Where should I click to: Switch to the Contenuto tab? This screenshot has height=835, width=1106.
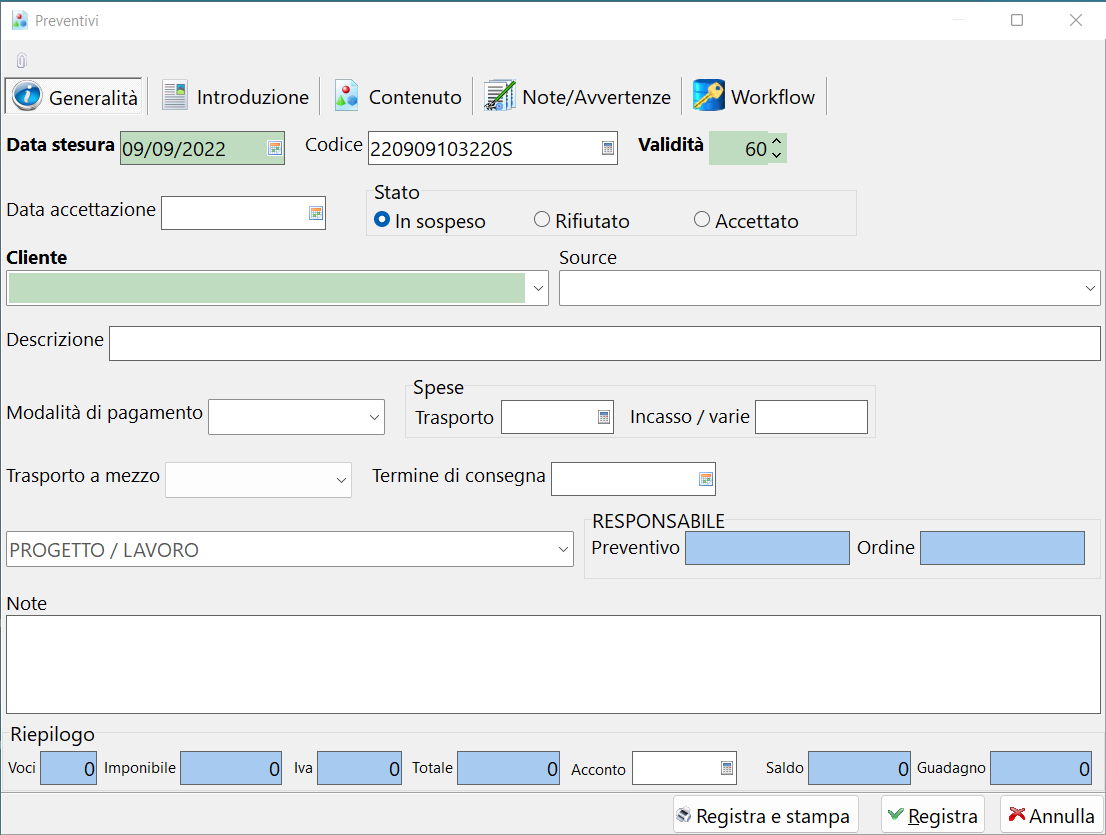tap(399, 97)
